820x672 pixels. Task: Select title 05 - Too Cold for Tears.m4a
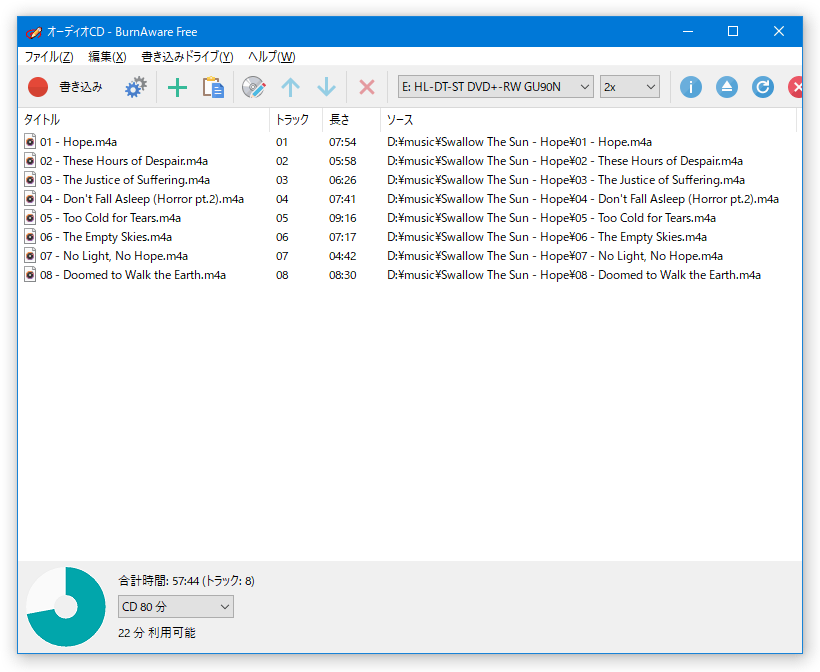110,218
